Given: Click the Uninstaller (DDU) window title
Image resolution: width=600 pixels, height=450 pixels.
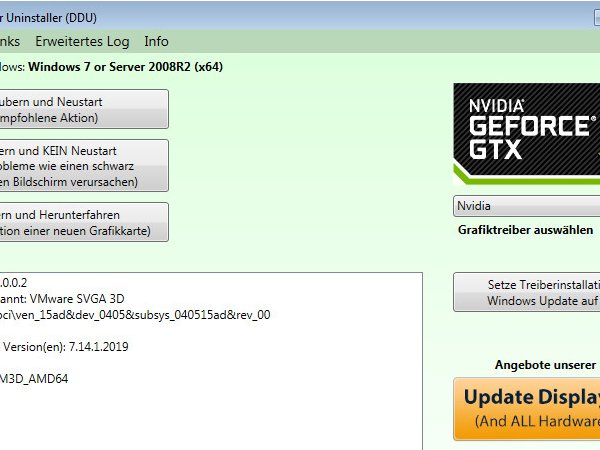Looking at the screenshot, I should (x=48, y=18).
